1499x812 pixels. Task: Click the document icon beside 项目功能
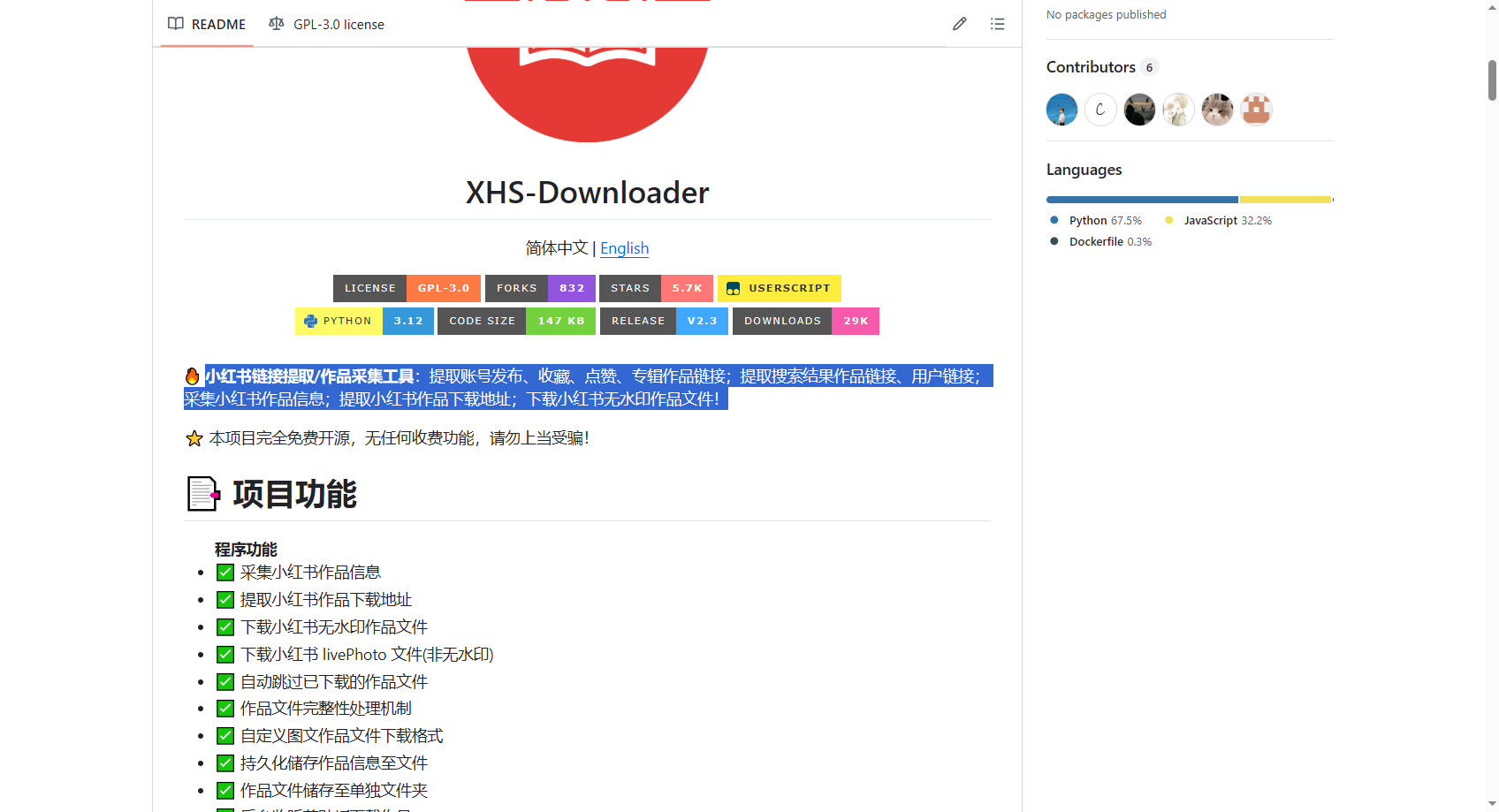pyautogui.click(x=203, y=494)
